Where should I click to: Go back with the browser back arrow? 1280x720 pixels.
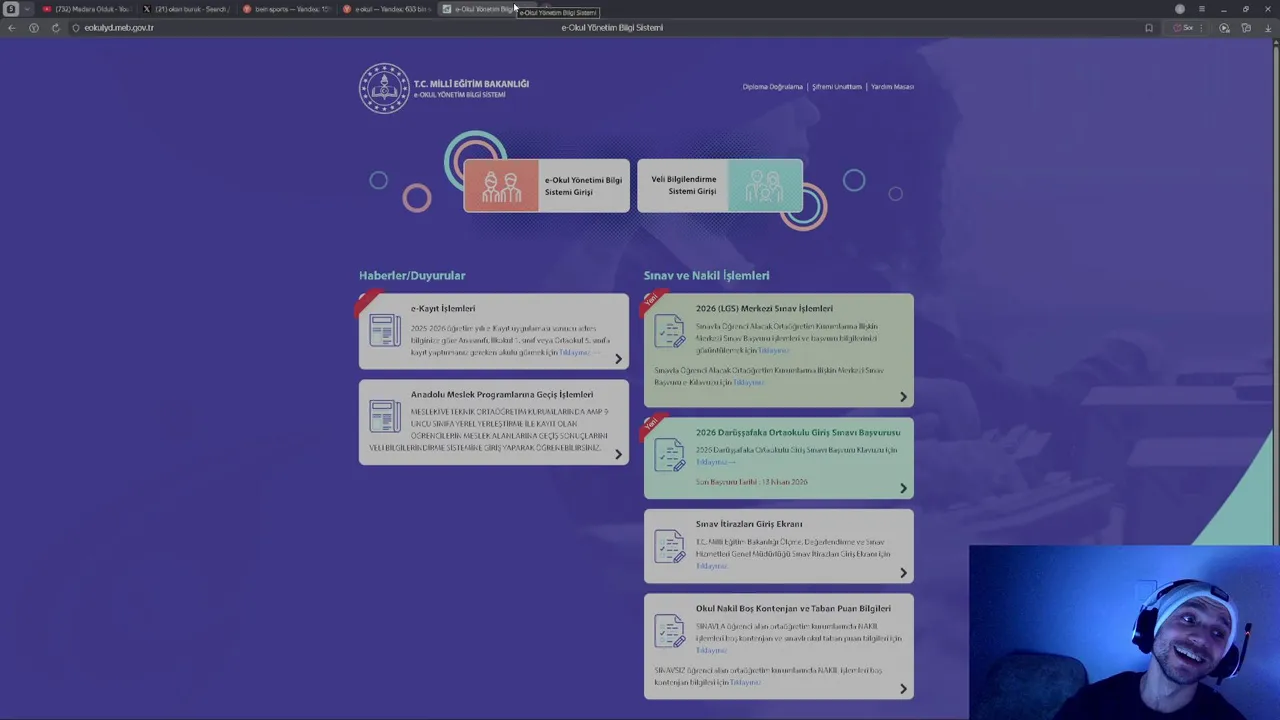click(x=11, y=28)
